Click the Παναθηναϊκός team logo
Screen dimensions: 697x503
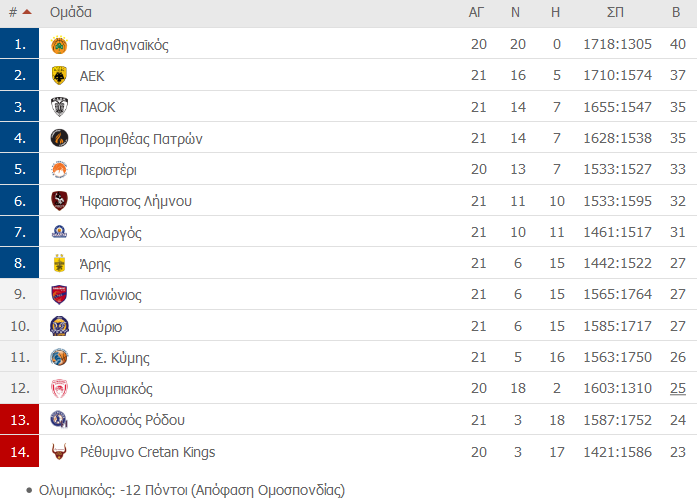[59, 45]
